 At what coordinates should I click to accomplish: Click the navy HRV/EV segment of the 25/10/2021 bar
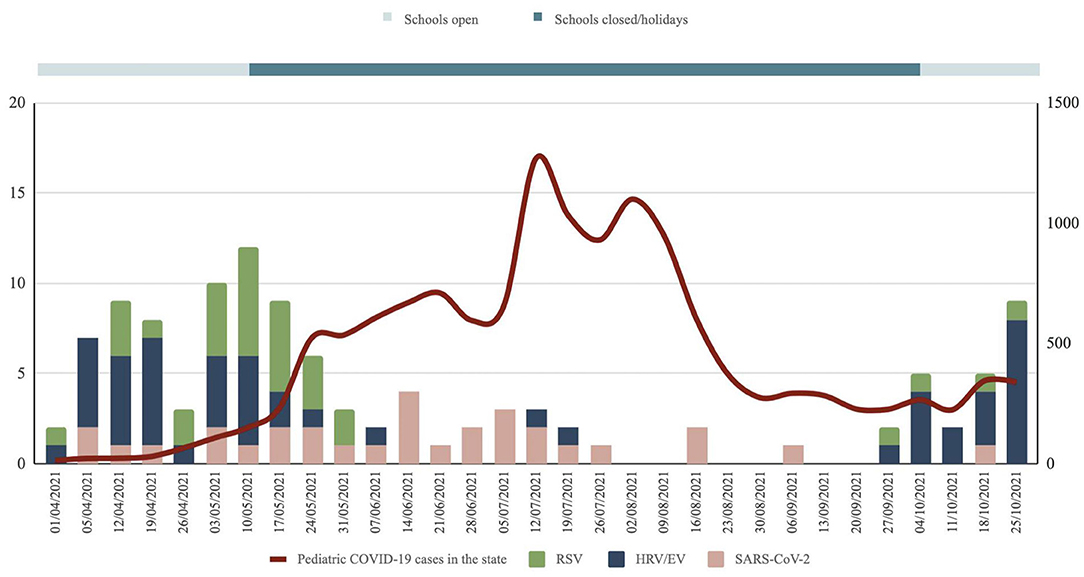click(1017, 392)
